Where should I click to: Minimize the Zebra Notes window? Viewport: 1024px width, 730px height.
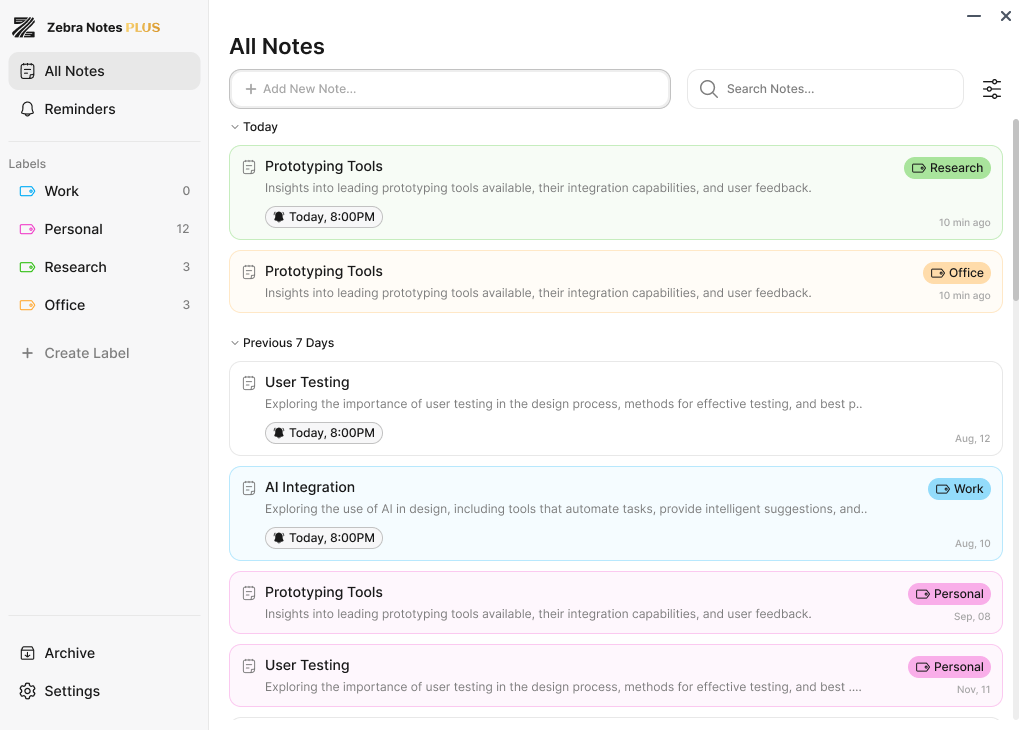(974, 16)
